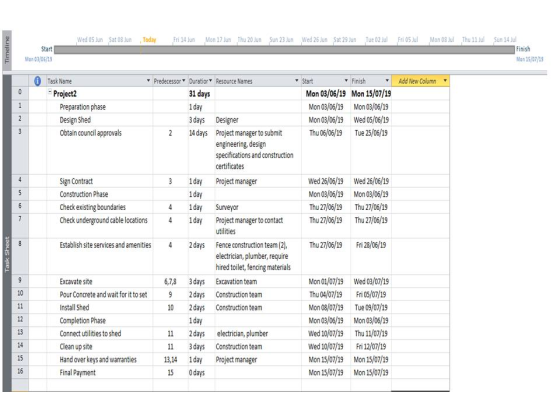Image resolution: width=560 pixels, height=420 pixels.
Task: Collapse the Project2 summary task
Action: (x=50, y=92)
